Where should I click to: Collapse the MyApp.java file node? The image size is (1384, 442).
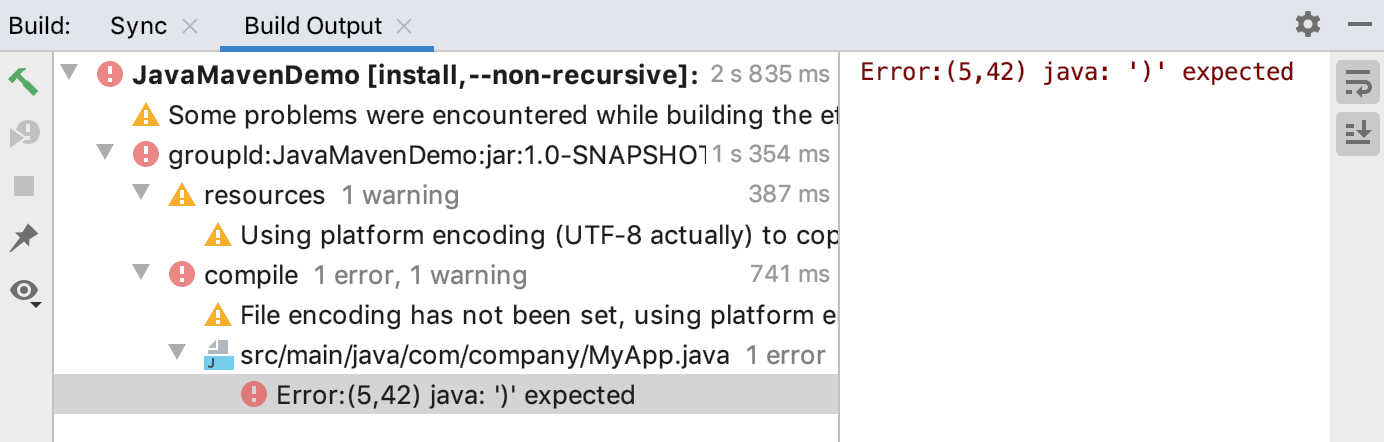(178, 353)
